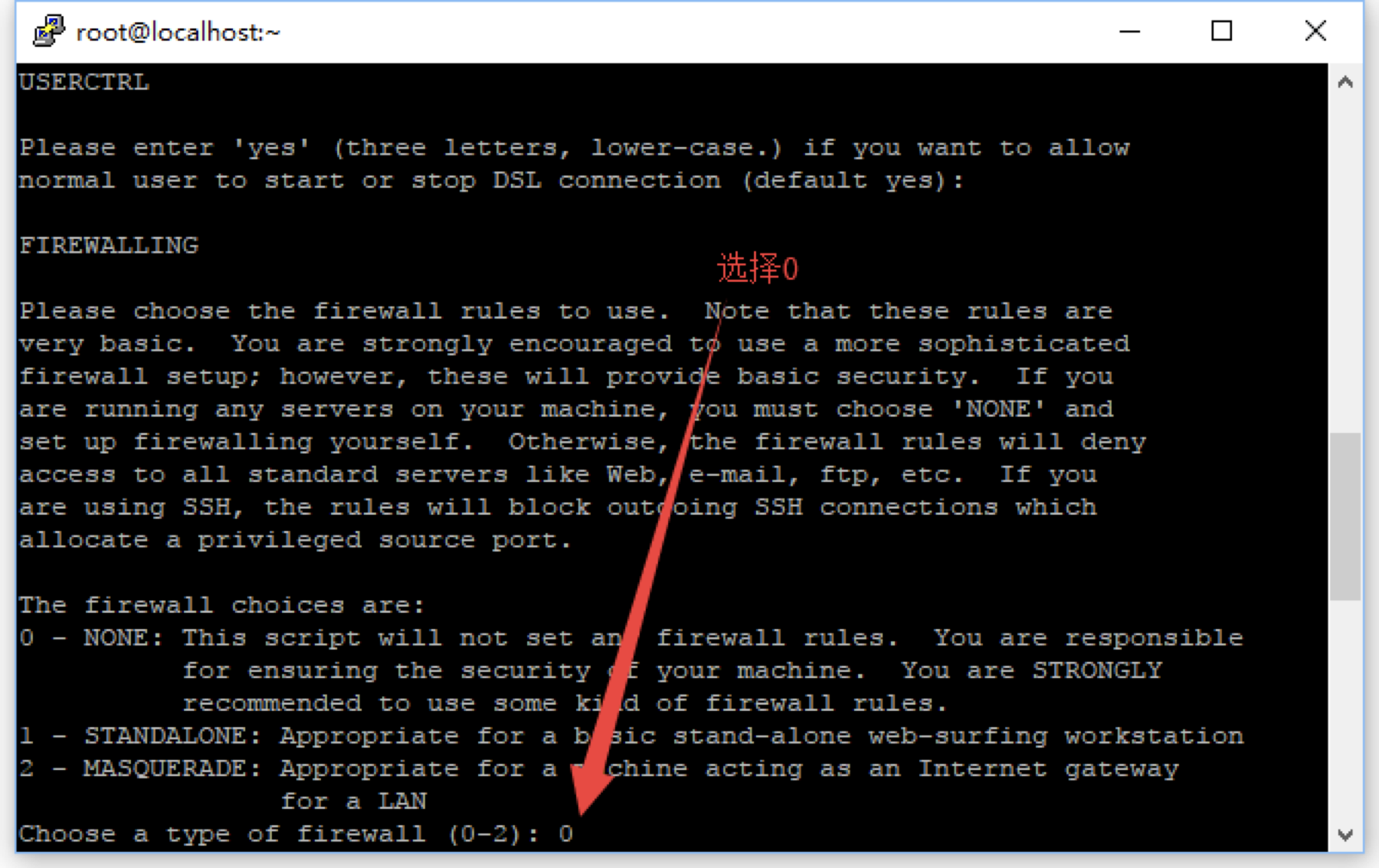Open the PuTTY system menu icon
The image size is (1379, 868).
coord(49,31)
